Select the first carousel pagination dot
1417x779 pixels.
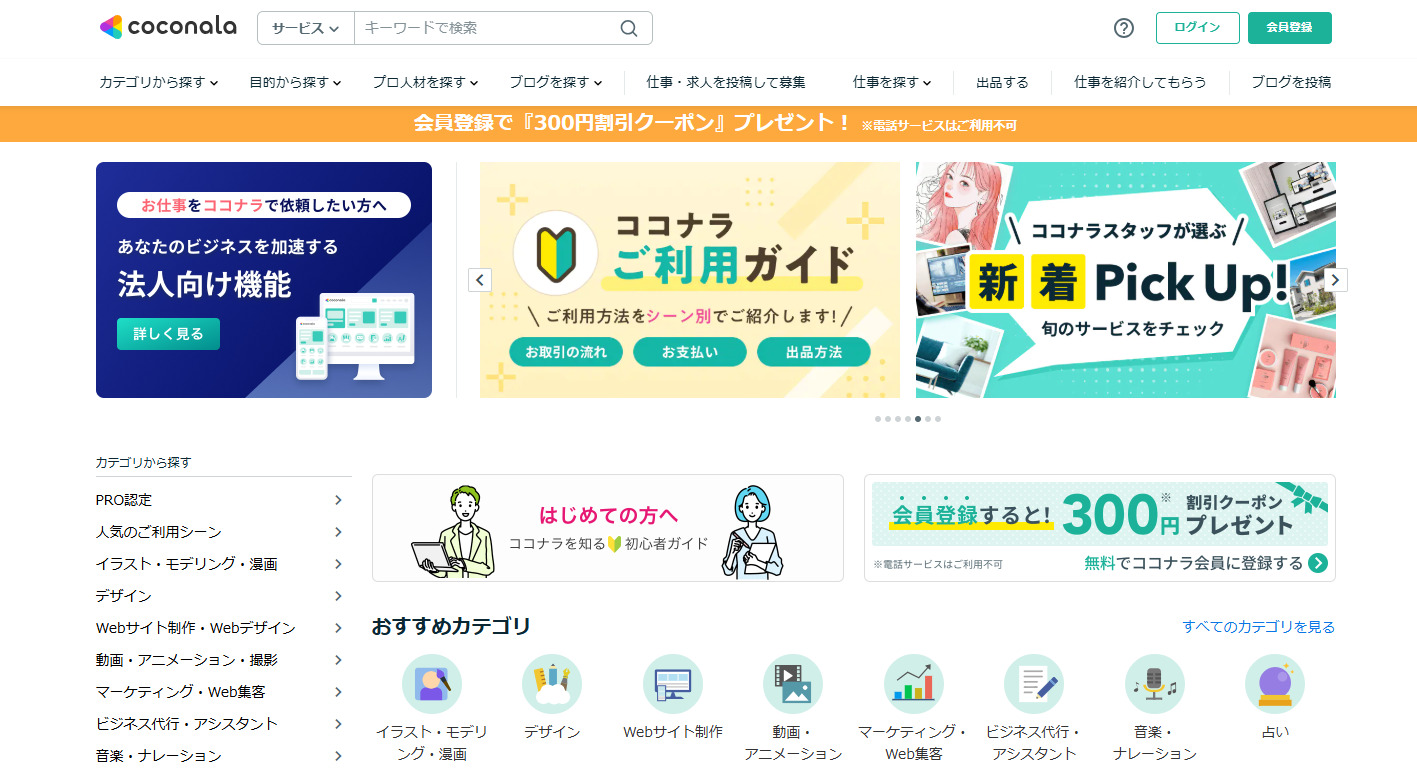pos(878,419)
